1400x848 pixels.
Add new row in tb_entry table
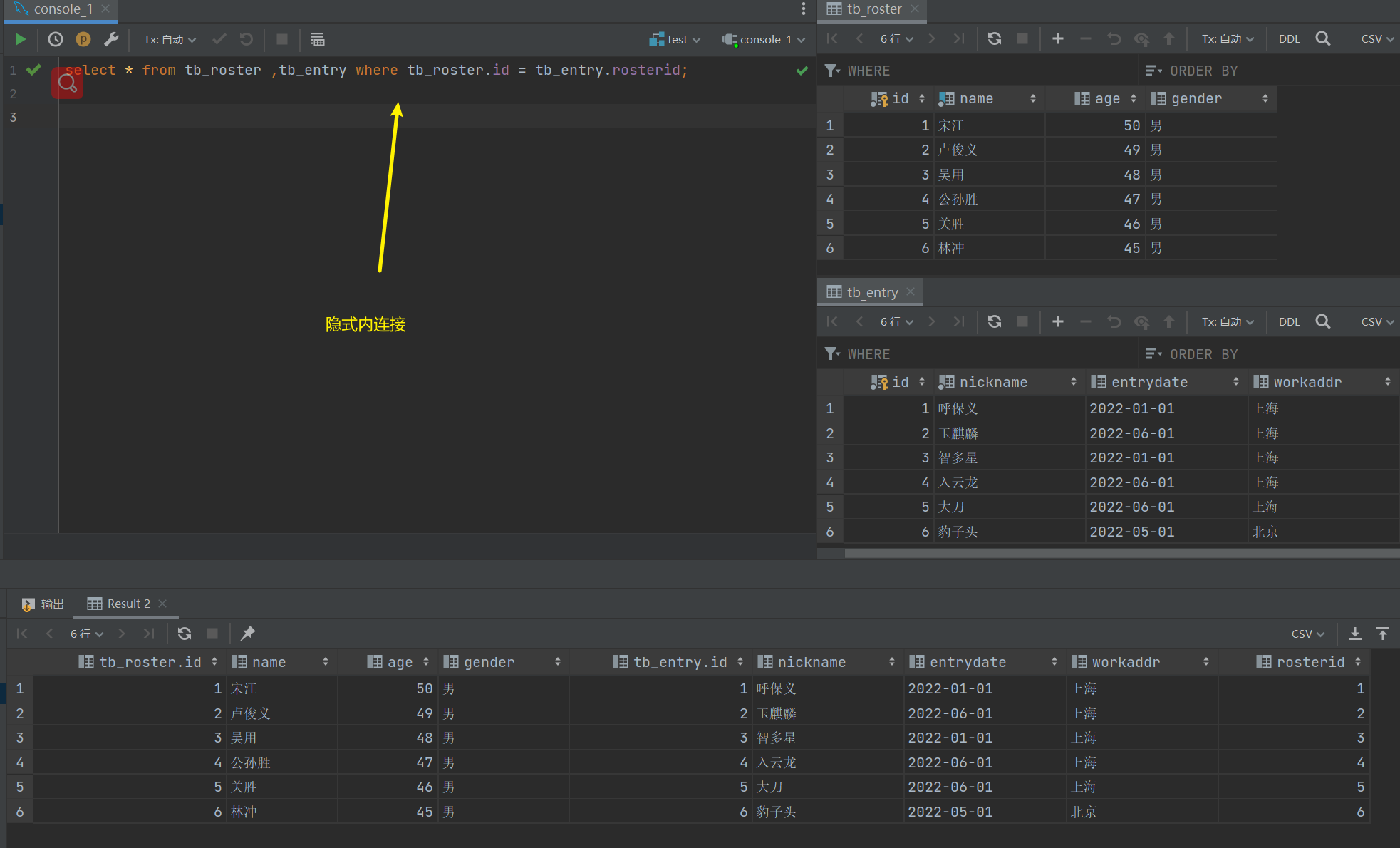(1057, 321)
